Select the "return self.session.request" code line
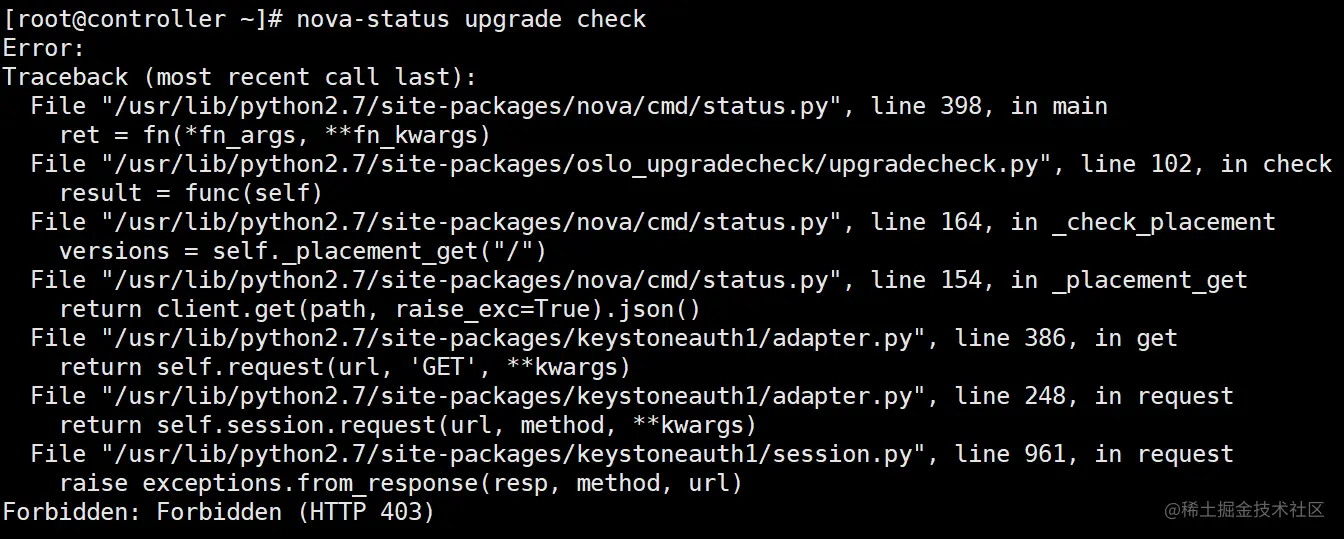This screenshot has width=1344, height=539. coord(408,425)
